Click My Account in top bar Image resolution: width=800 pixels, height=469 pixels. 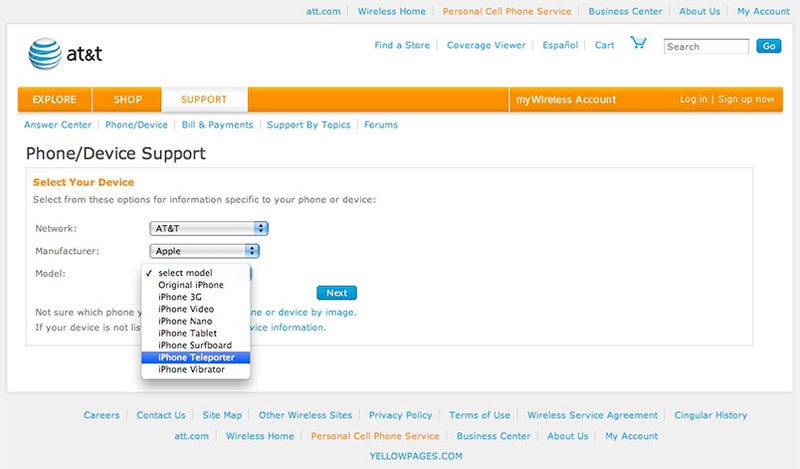coord(763,11)
